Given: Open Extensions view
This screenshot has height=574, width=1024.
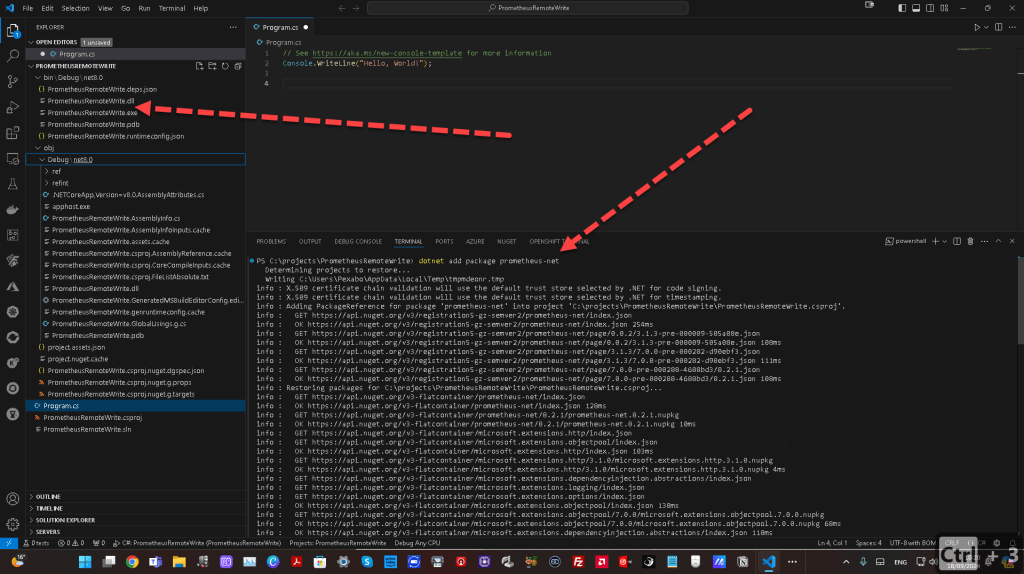Looking at the screenshot, I should pos(12,133).
